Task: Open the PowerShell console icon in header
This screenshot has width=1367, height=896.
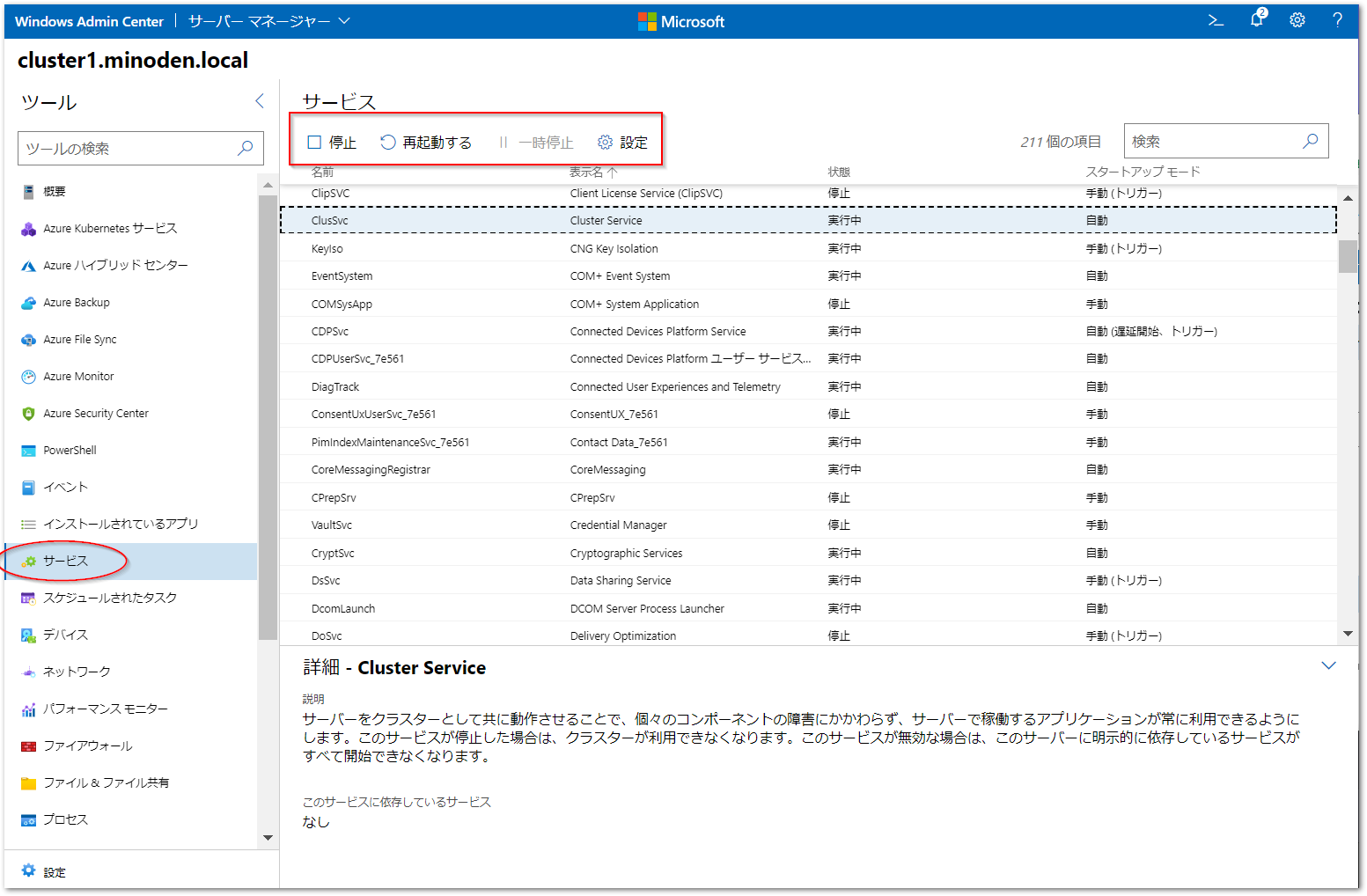Action: [x=1215, y=19]
